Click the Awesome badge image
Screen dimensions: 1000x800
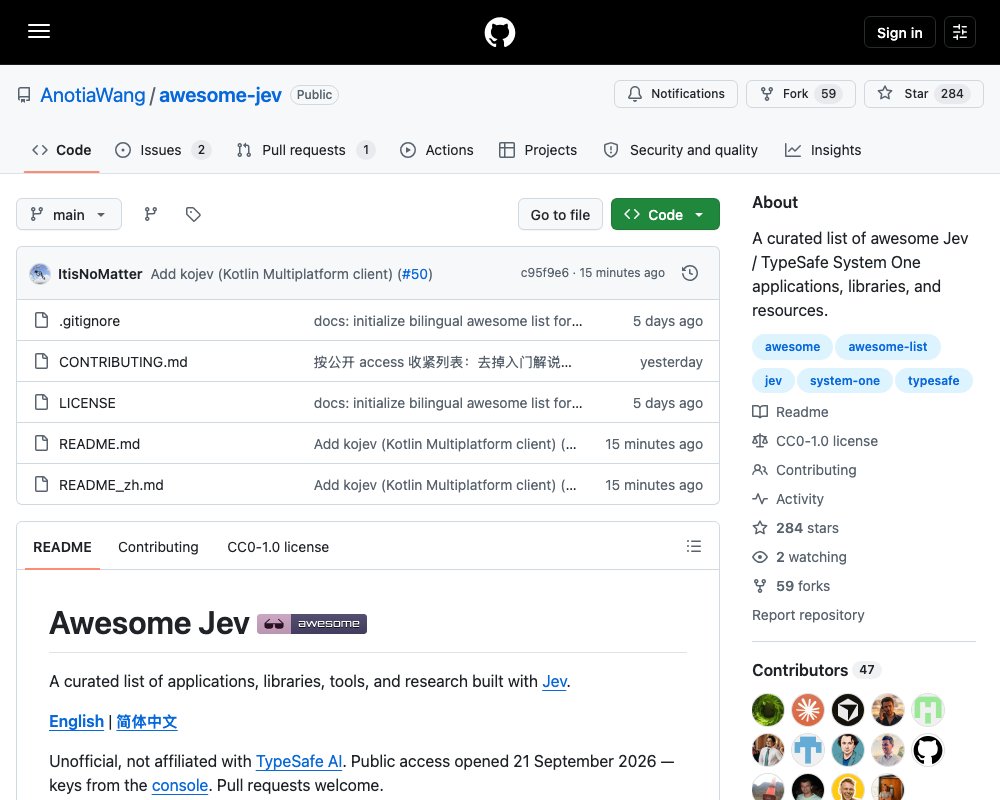(312, 623)
